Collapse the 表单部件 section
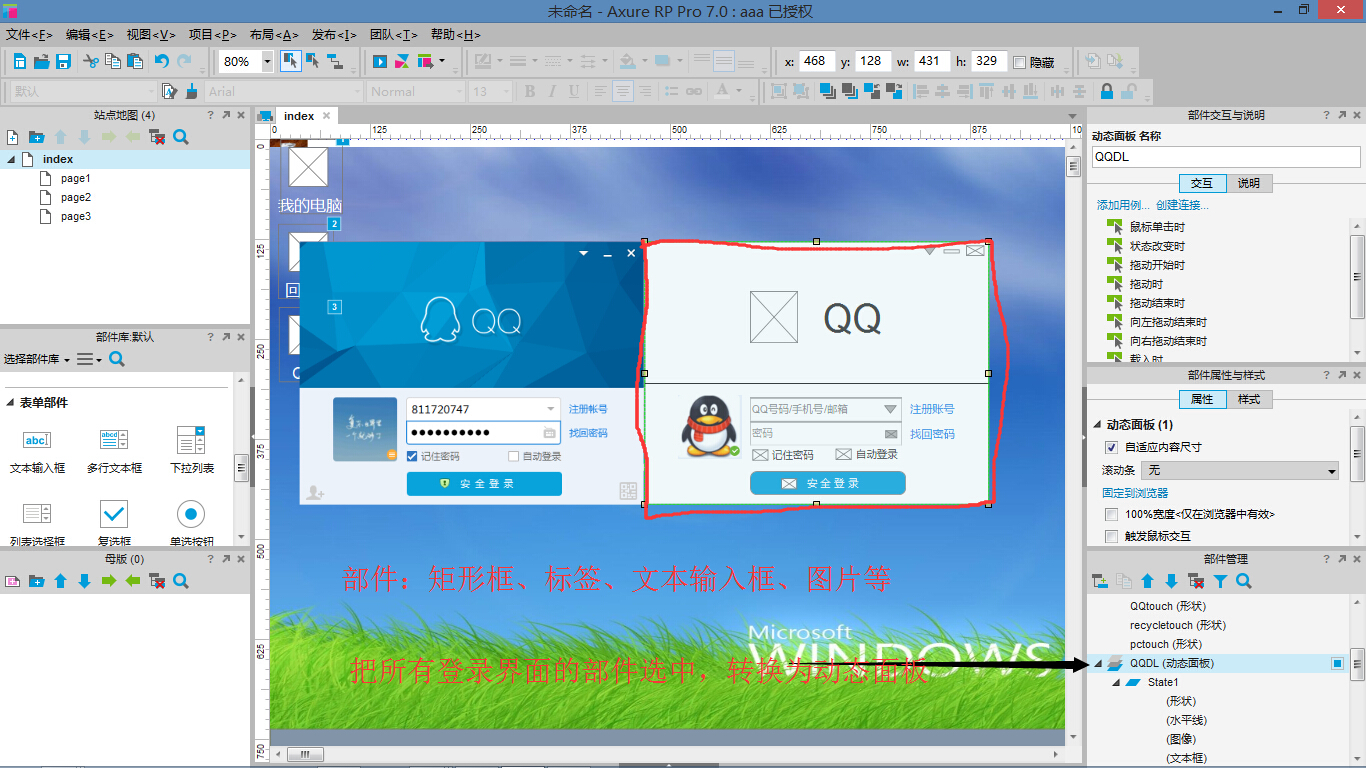 pyautogui.click(x=10, y=402)
